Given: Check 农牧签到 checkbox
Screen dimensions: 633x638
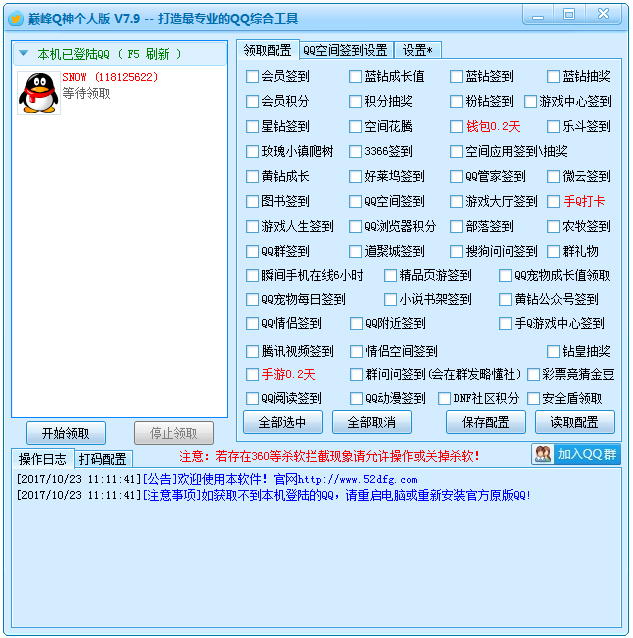Looking at the screenshot, I should (553, 226).
